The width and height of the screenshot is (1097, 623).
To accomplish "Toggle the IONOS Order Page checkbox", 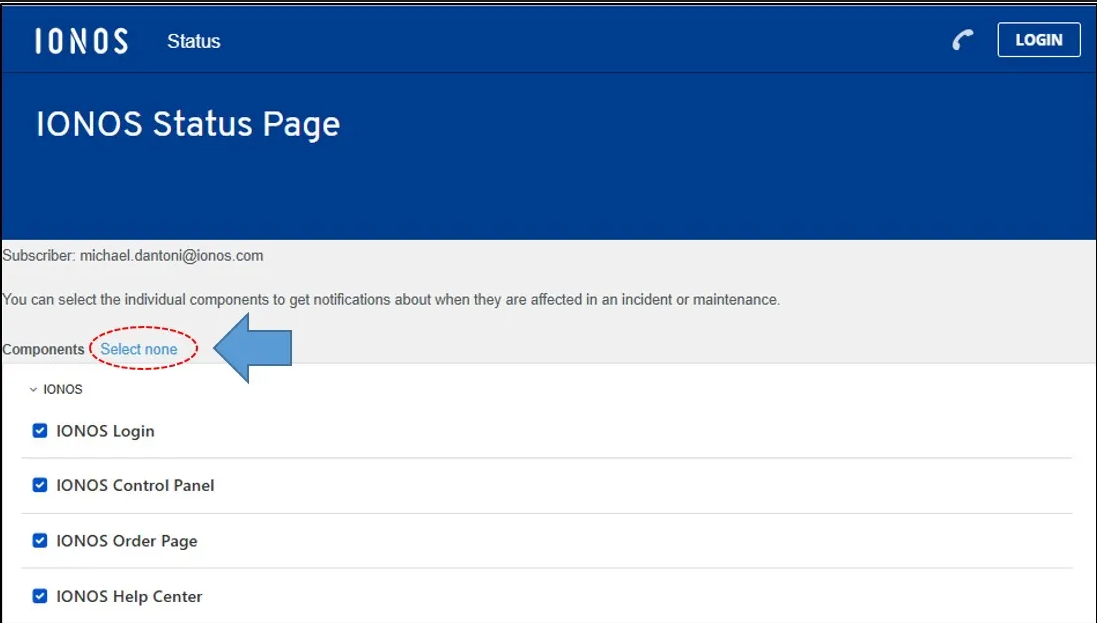I will pyautogui.click(x=40, y=541).
